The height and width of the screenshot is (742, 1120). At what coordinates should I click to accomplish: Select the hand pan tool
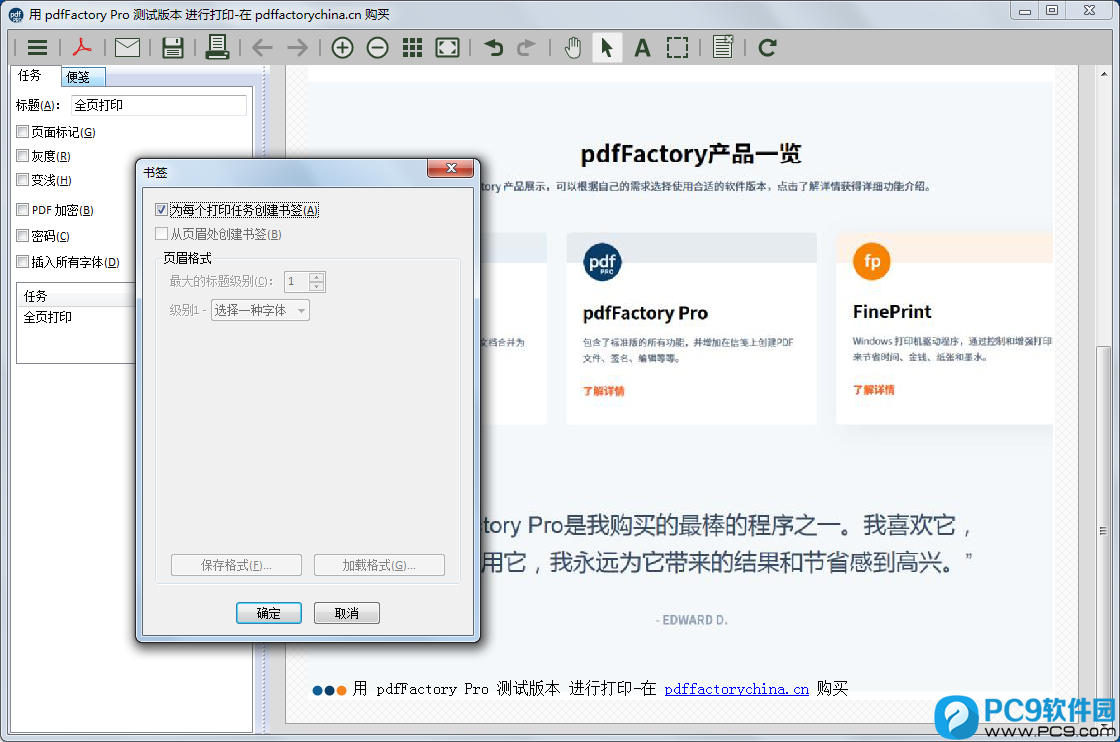pos(572,48)
